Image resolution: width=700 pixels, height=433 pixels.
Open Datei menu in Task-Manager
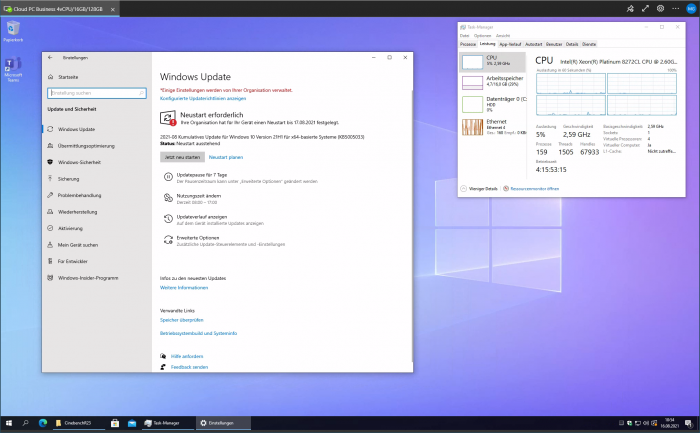(464, 36)
